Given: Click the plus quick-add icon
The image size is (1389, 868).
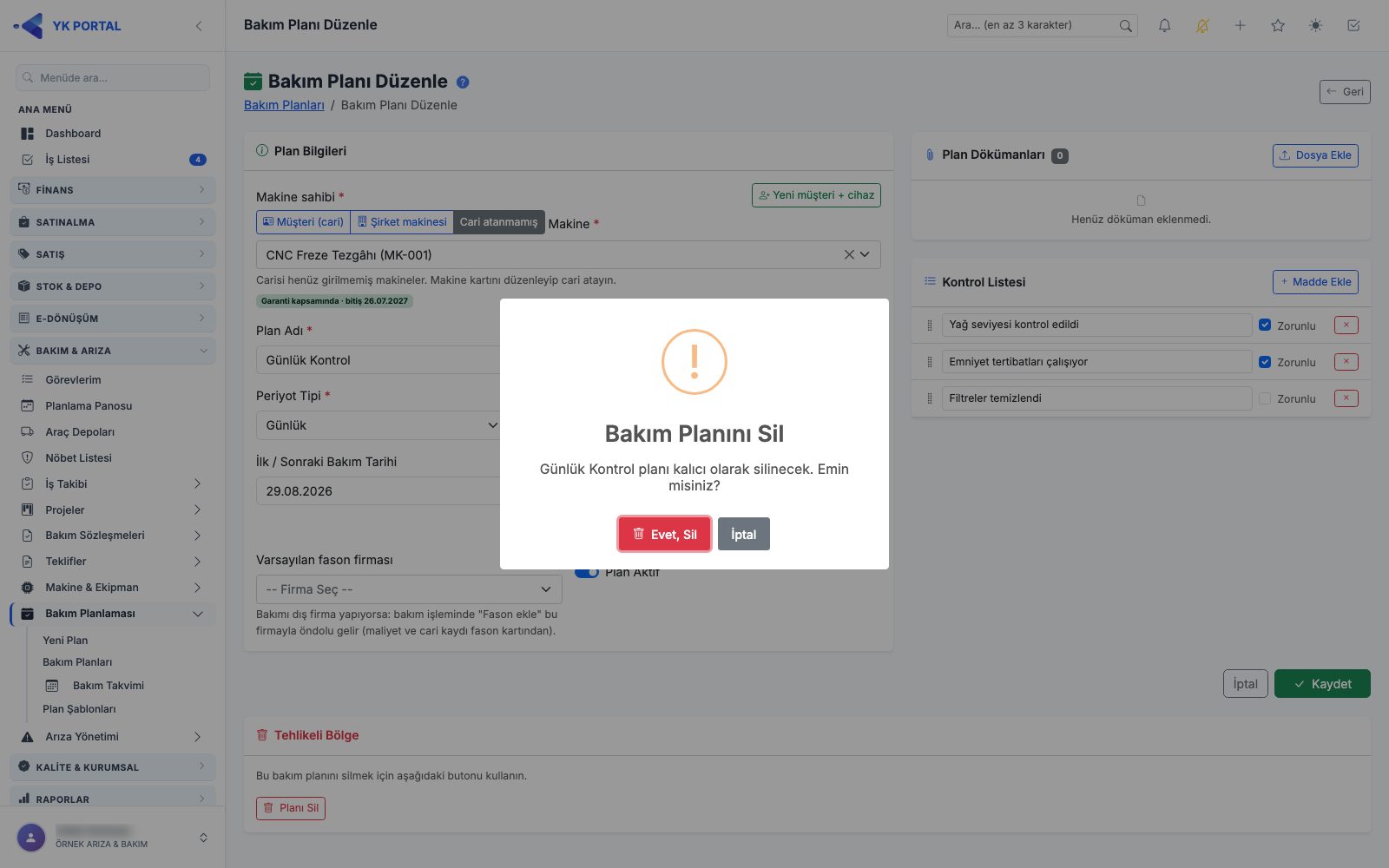Looking at the screenshot, I should [x=1240, y=25].
